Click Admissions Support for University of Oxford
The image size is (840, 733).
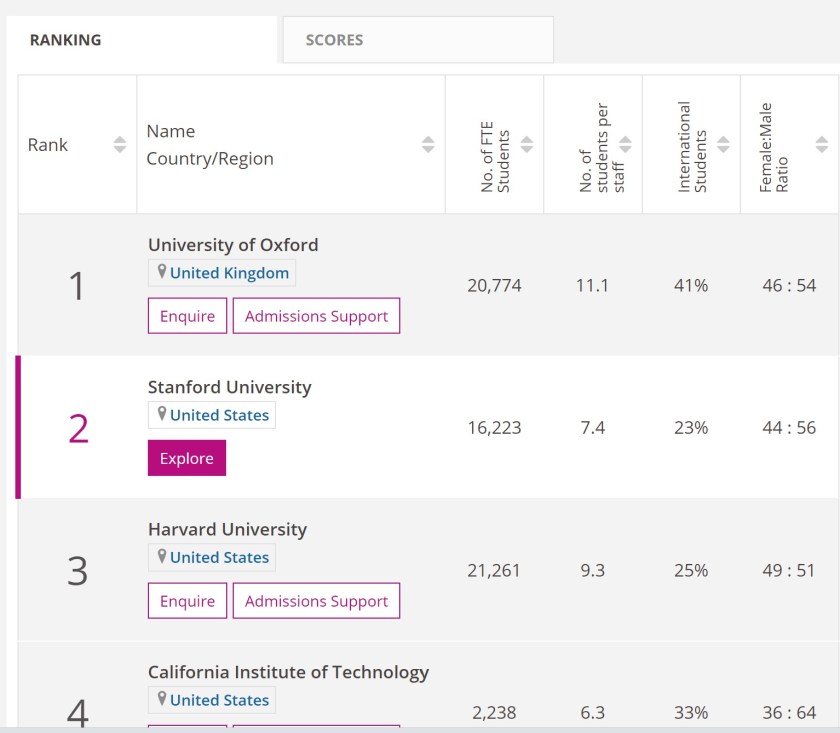[316, 316]
